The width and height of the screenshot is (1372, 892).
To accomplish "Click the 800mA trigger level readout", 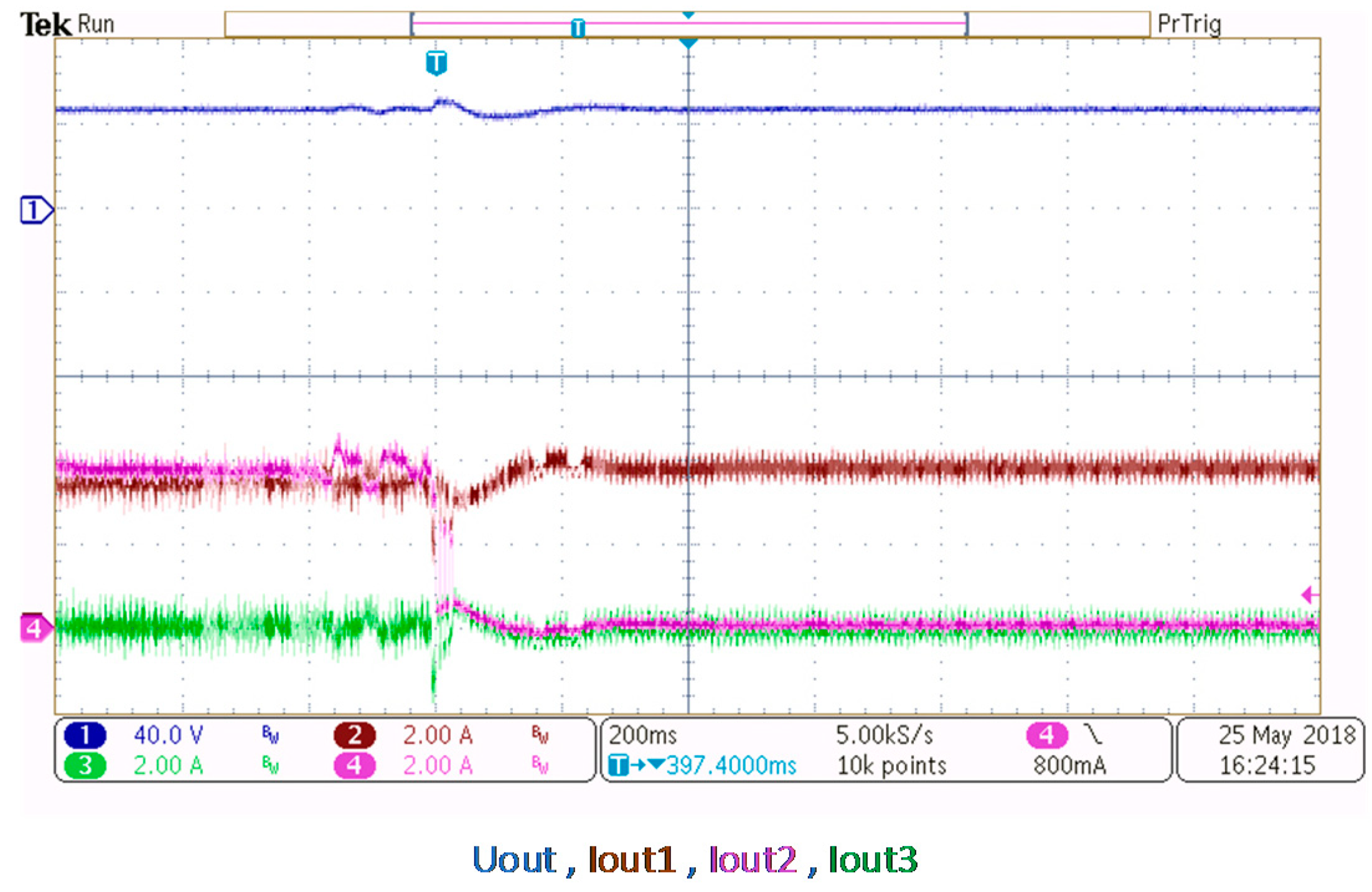I will [1069, 765].
